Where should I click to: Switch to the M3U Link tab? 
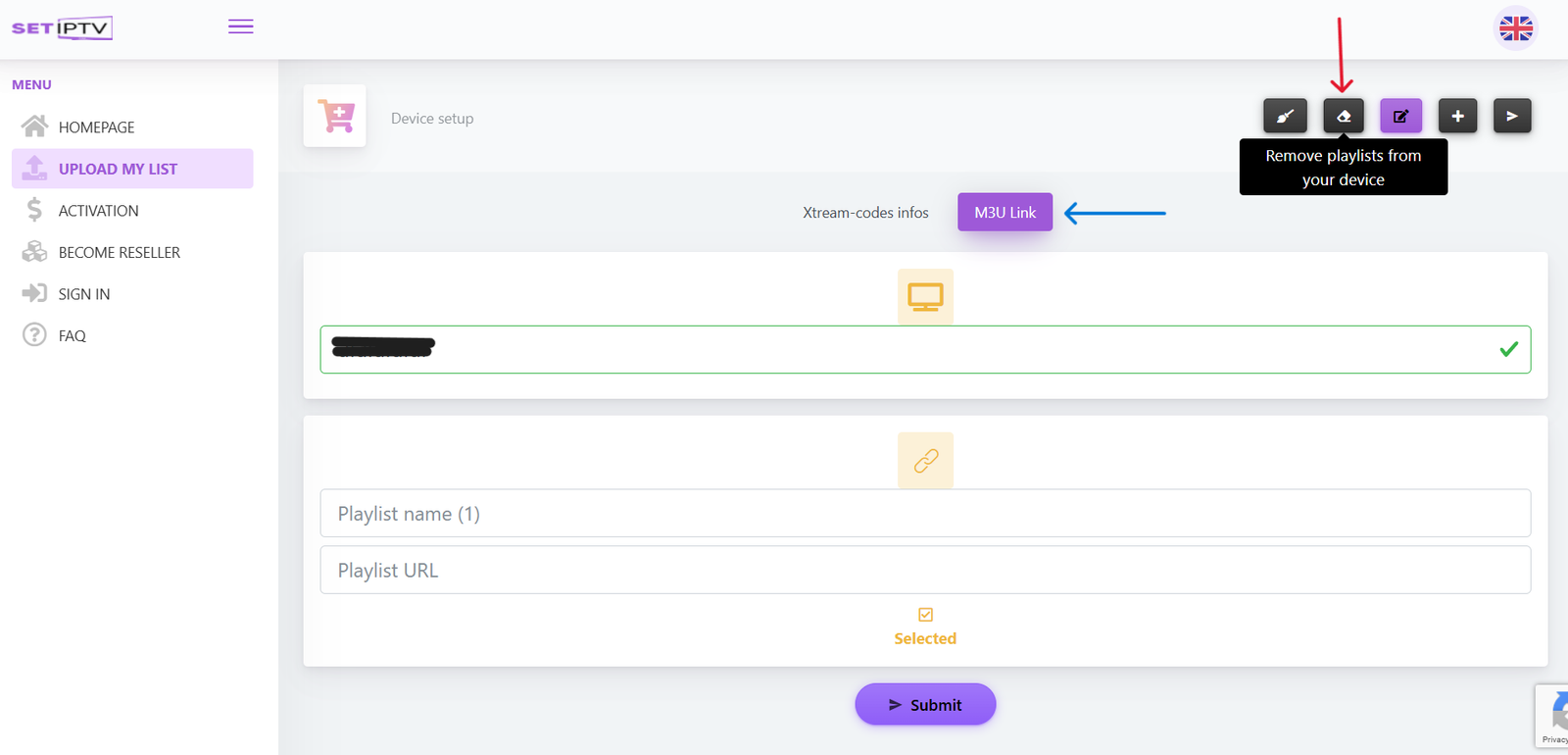pos(1004,213)
